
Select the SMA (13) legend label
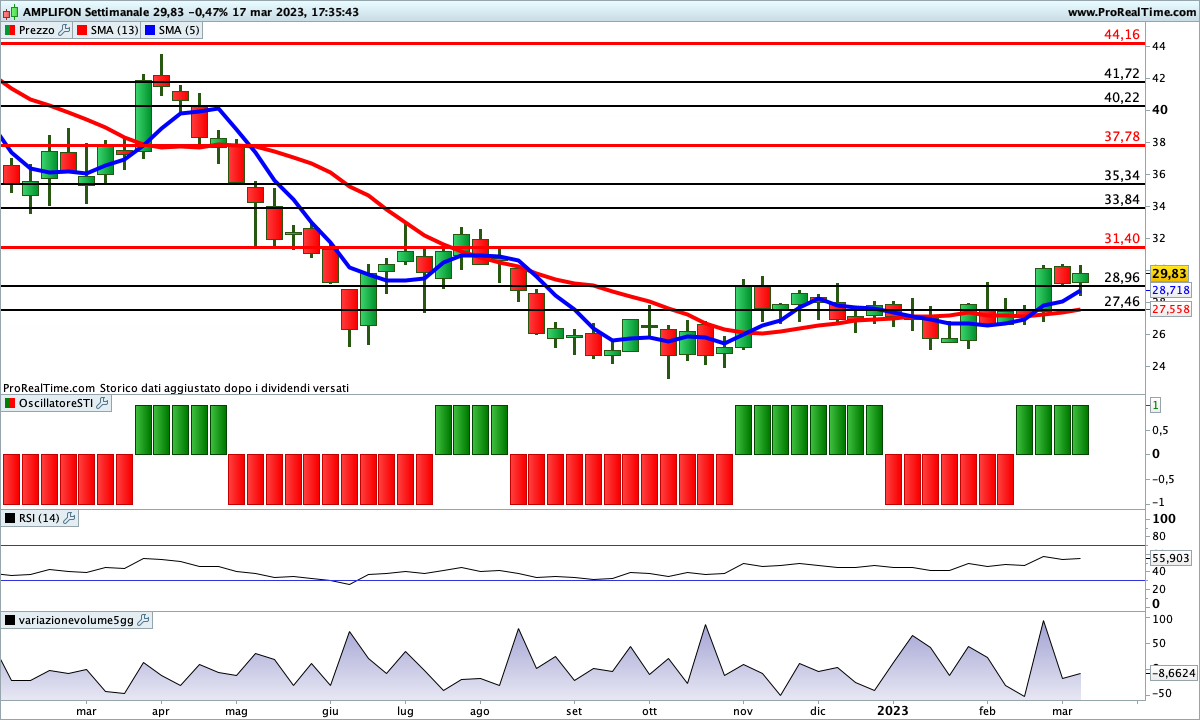pyautogui.click(x=114, y=30)
